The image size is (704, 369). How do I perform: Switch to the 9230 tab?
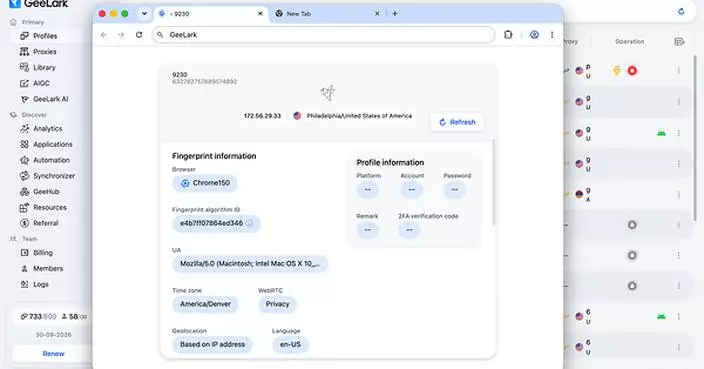(210, 14)
